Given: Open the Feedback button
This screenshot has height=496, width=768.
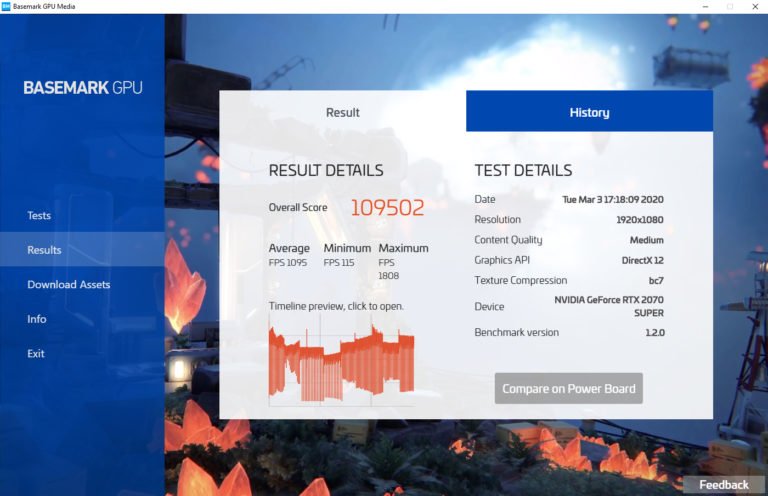Looking at the screenshot, I should [x=724, y=485].
